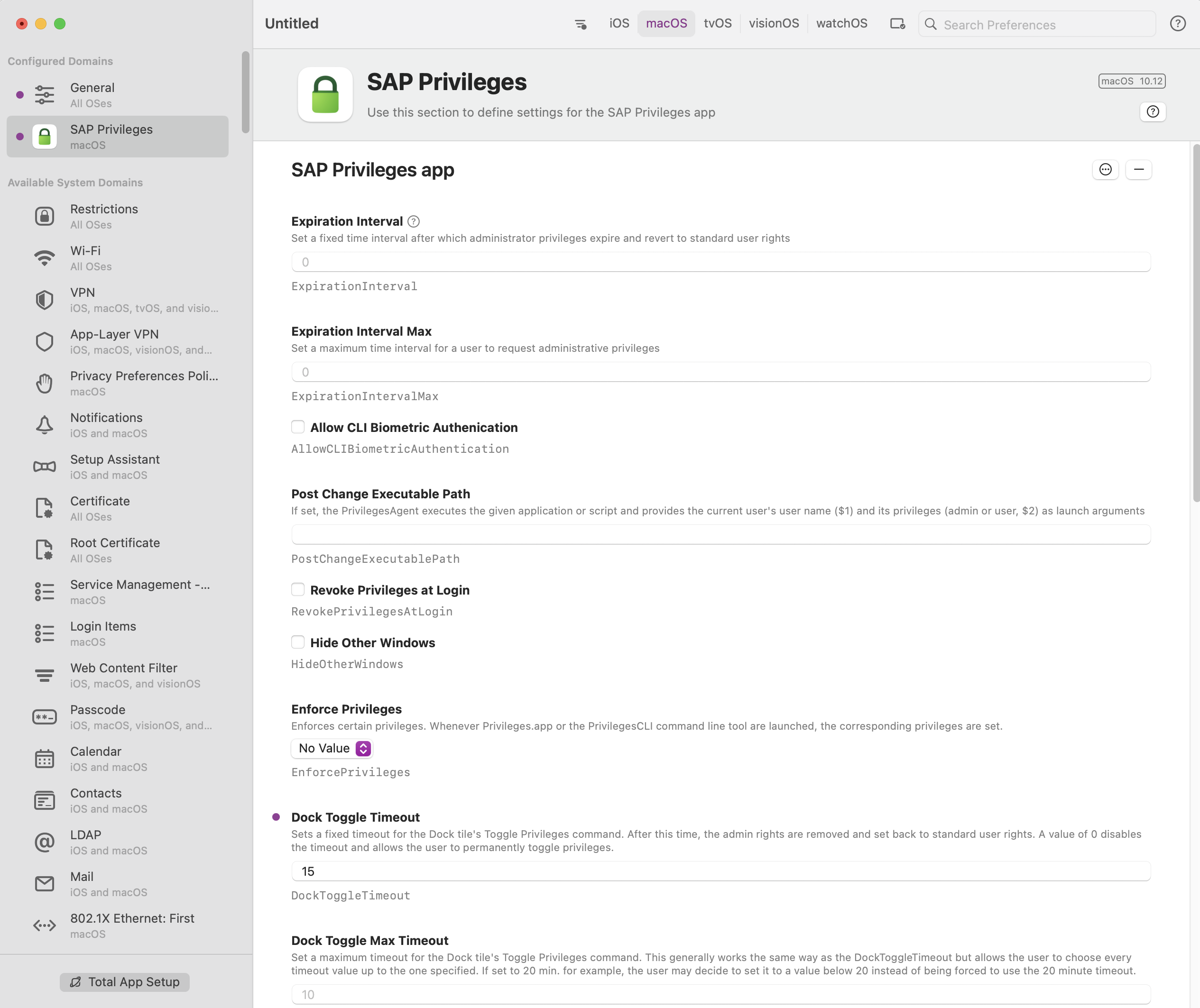The width and height of the screenshot is (1200, 1008).
Task: Click the Expiration Interval input field
Action: (x=720, y=262)
